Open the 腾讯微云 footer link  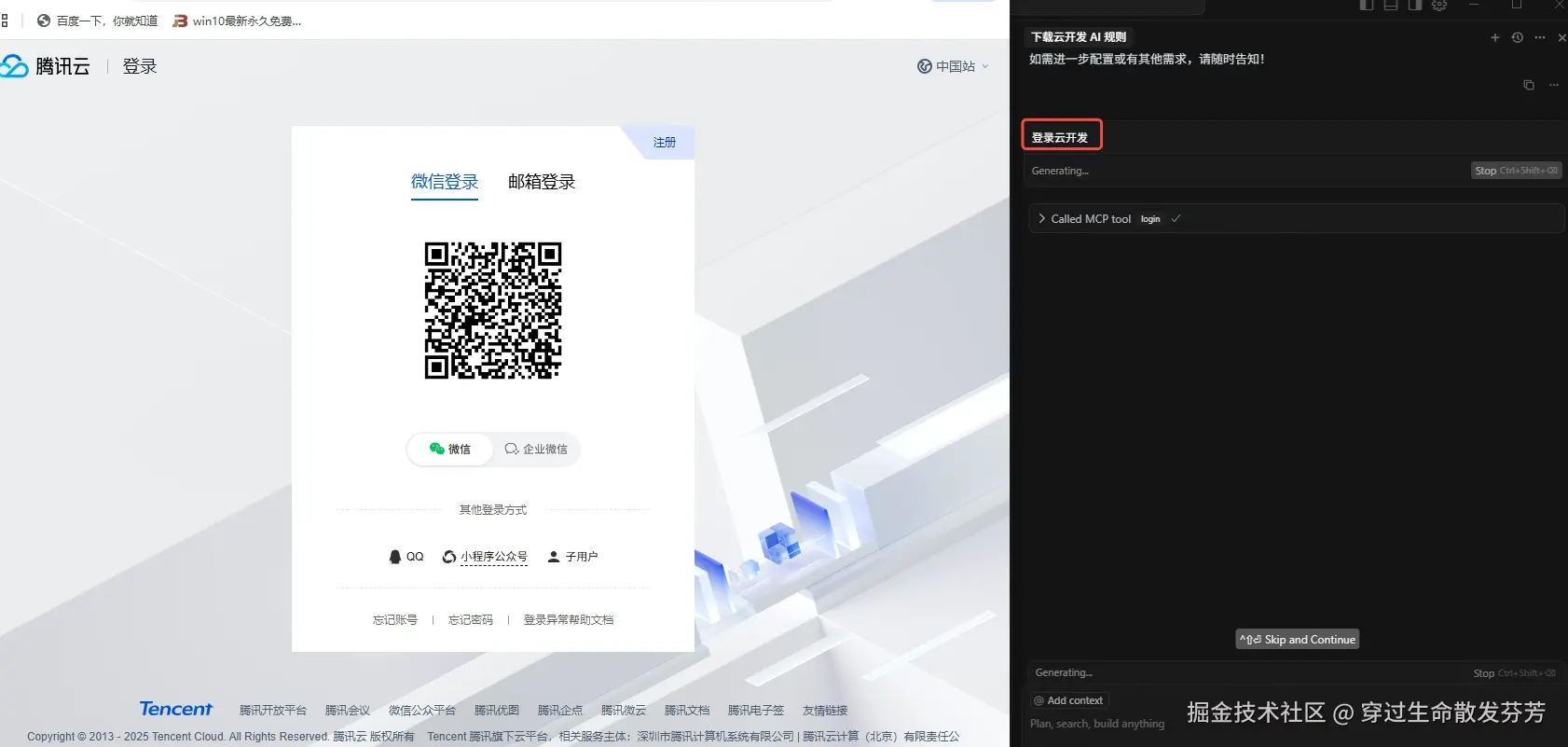624,711
